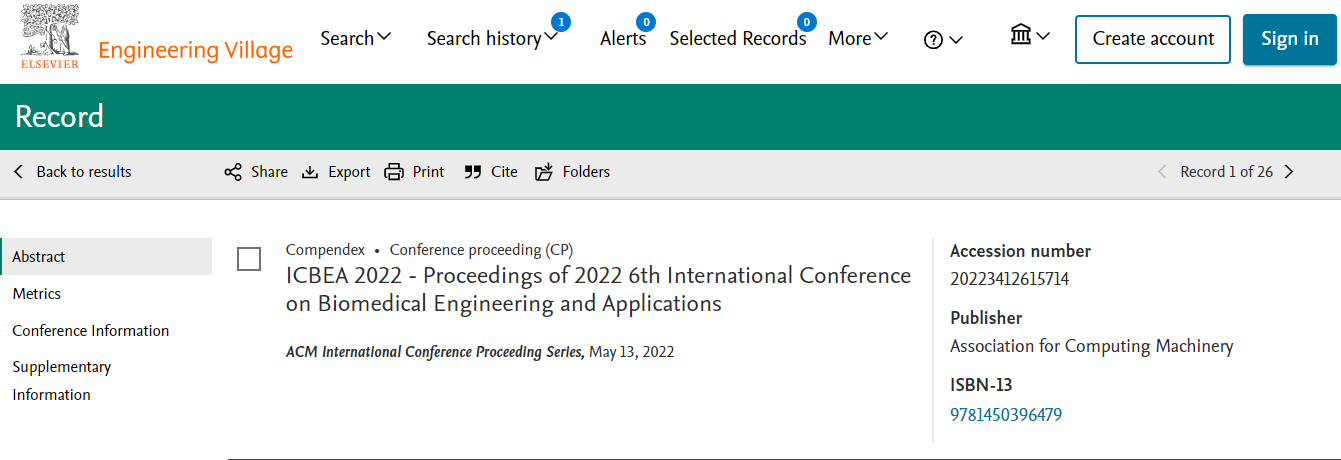Click the Print printer icon

[394, 172]
